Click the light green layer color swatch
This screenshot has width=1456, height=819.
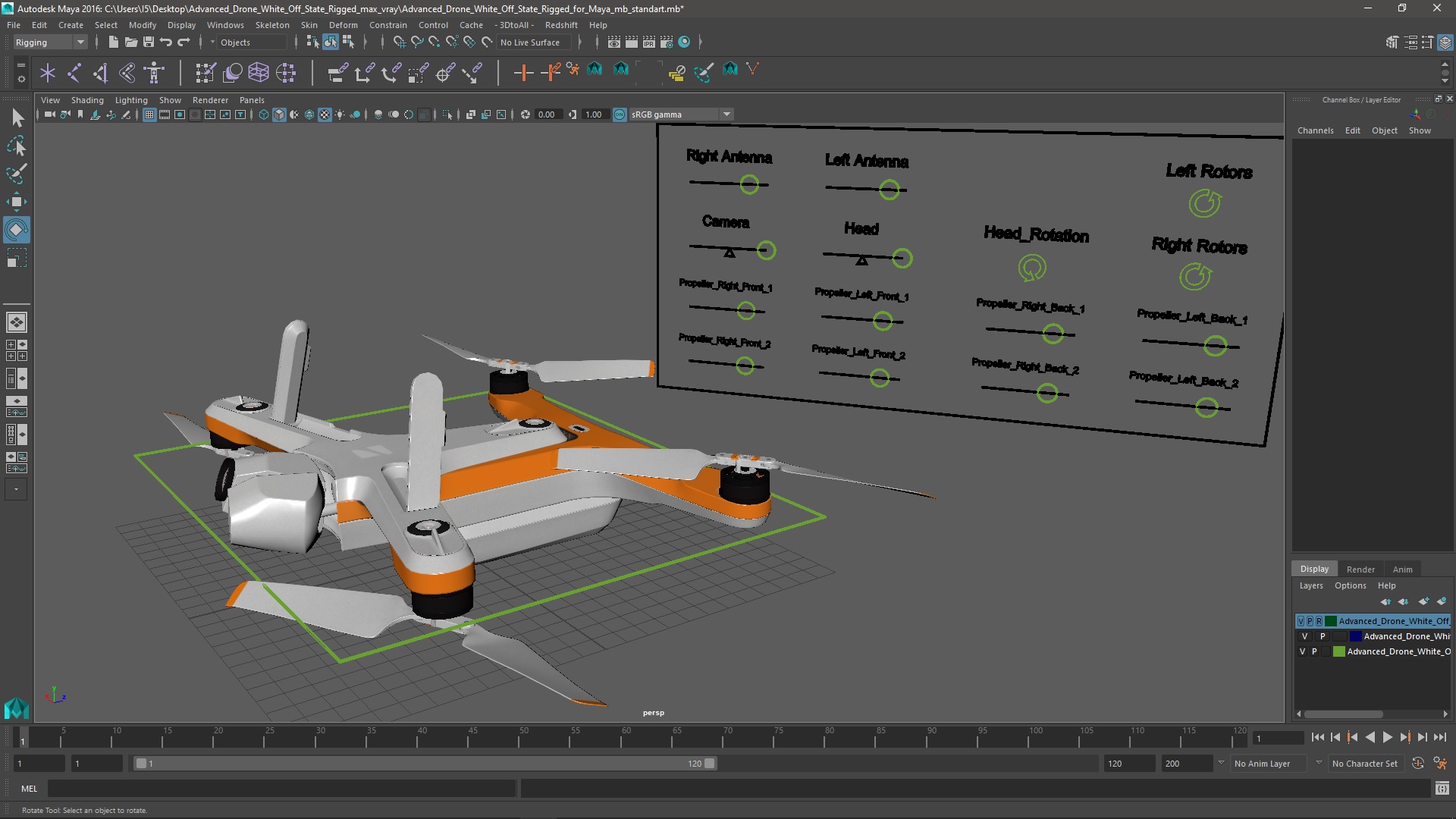pyautogui.click(x=1339, y=651)
